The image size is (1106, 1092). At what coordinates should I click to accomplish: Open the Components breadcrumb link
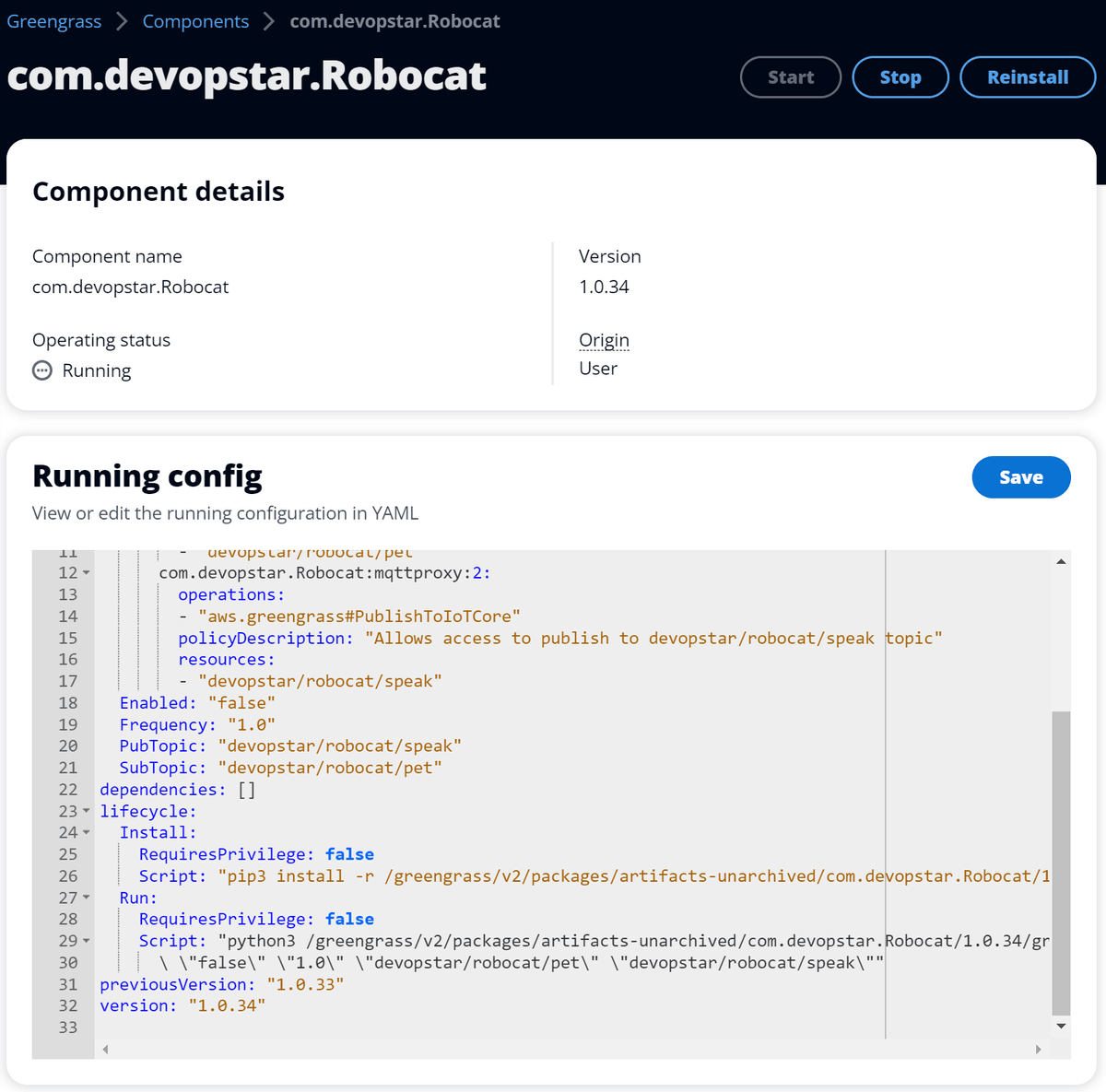point(195,20)
